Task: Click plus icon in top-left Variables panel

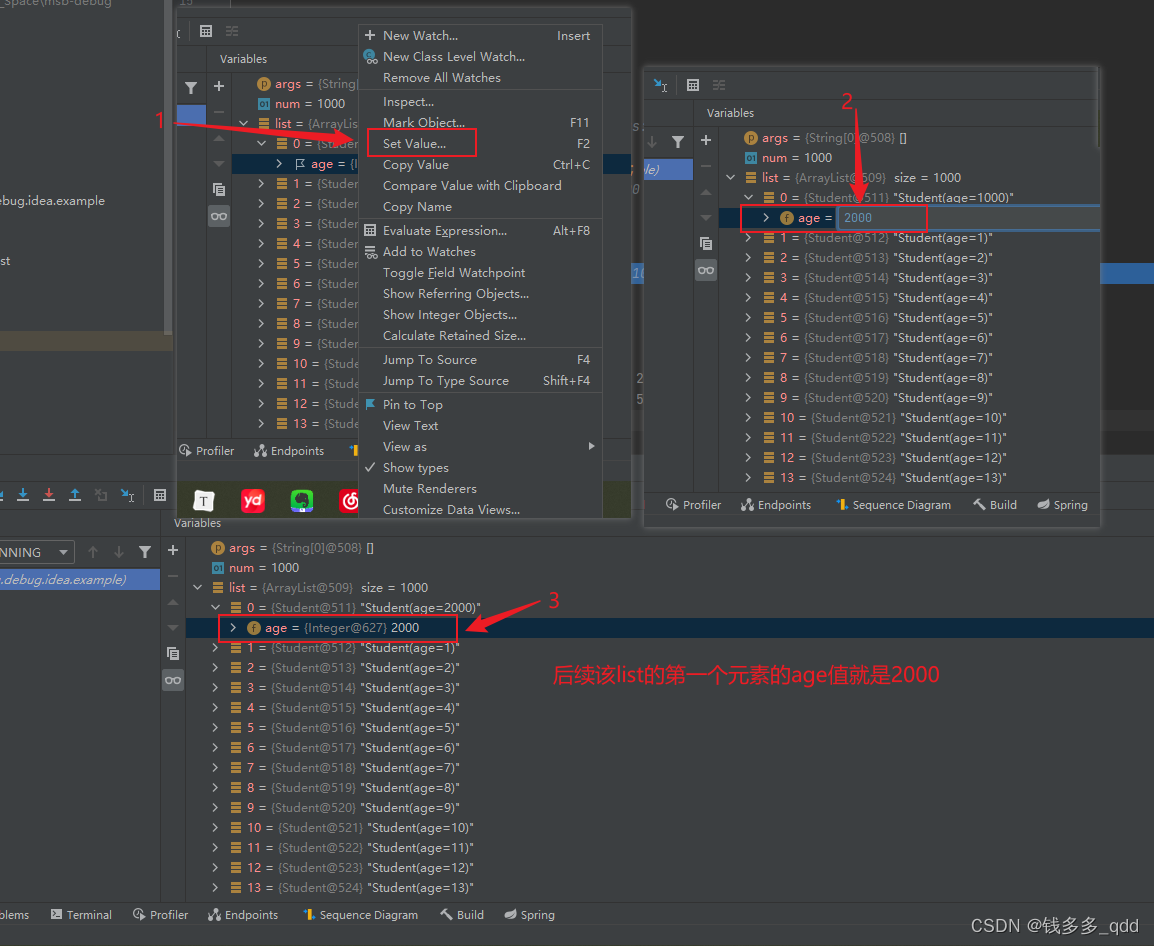Action: [219, 86]
